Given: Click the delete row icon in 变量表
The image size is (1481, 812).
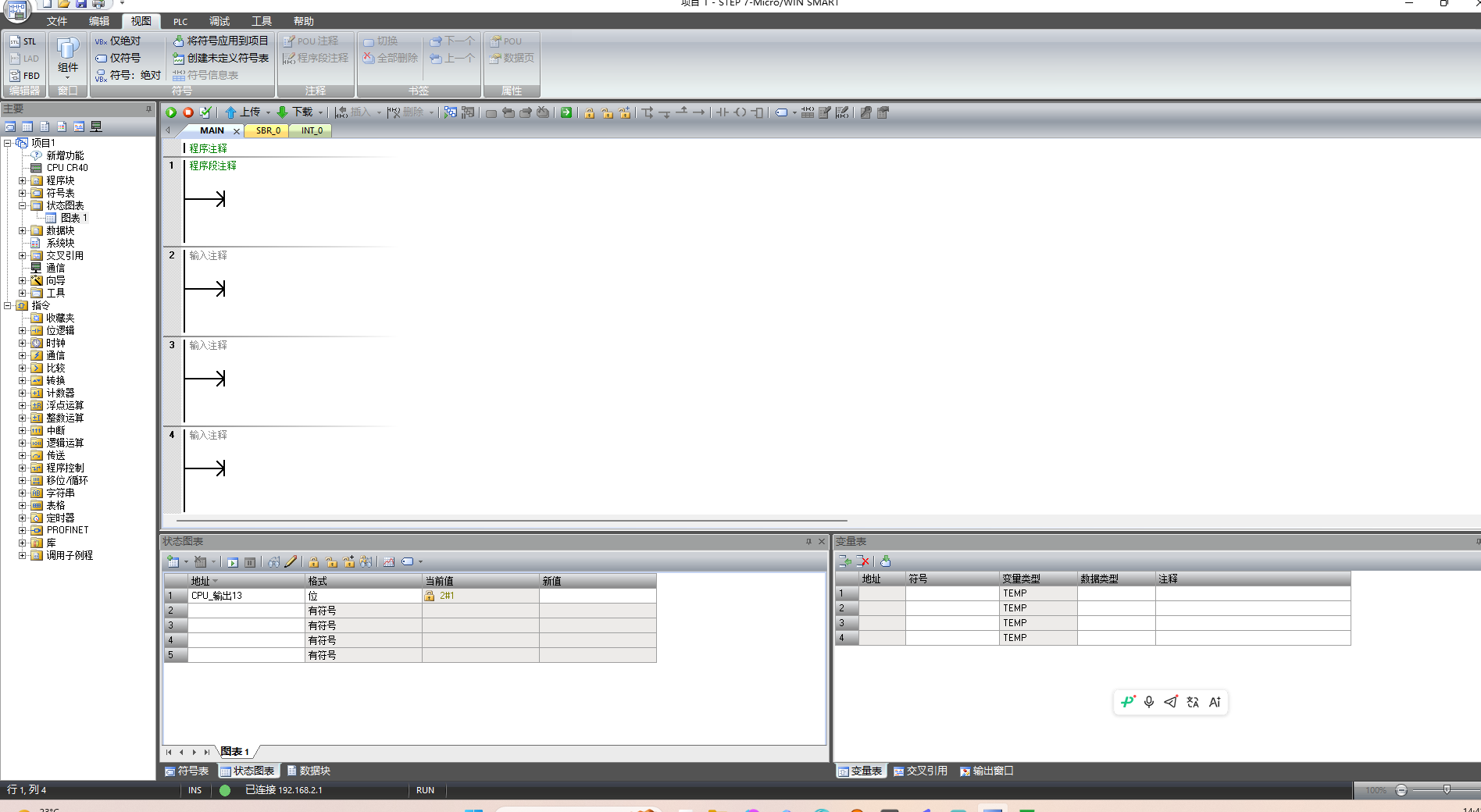Looking at the screenshot, I should [863, 561].
